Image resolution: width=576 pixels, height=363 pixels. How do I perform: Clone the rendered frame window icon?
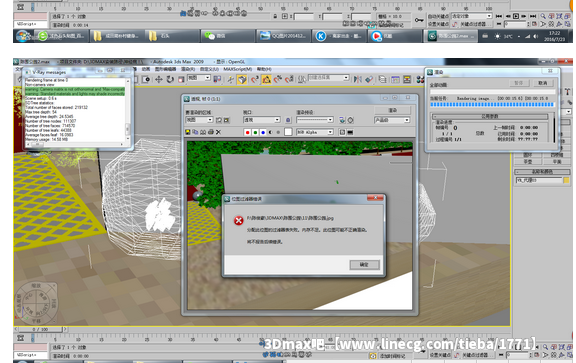click(x=203, y=132)
